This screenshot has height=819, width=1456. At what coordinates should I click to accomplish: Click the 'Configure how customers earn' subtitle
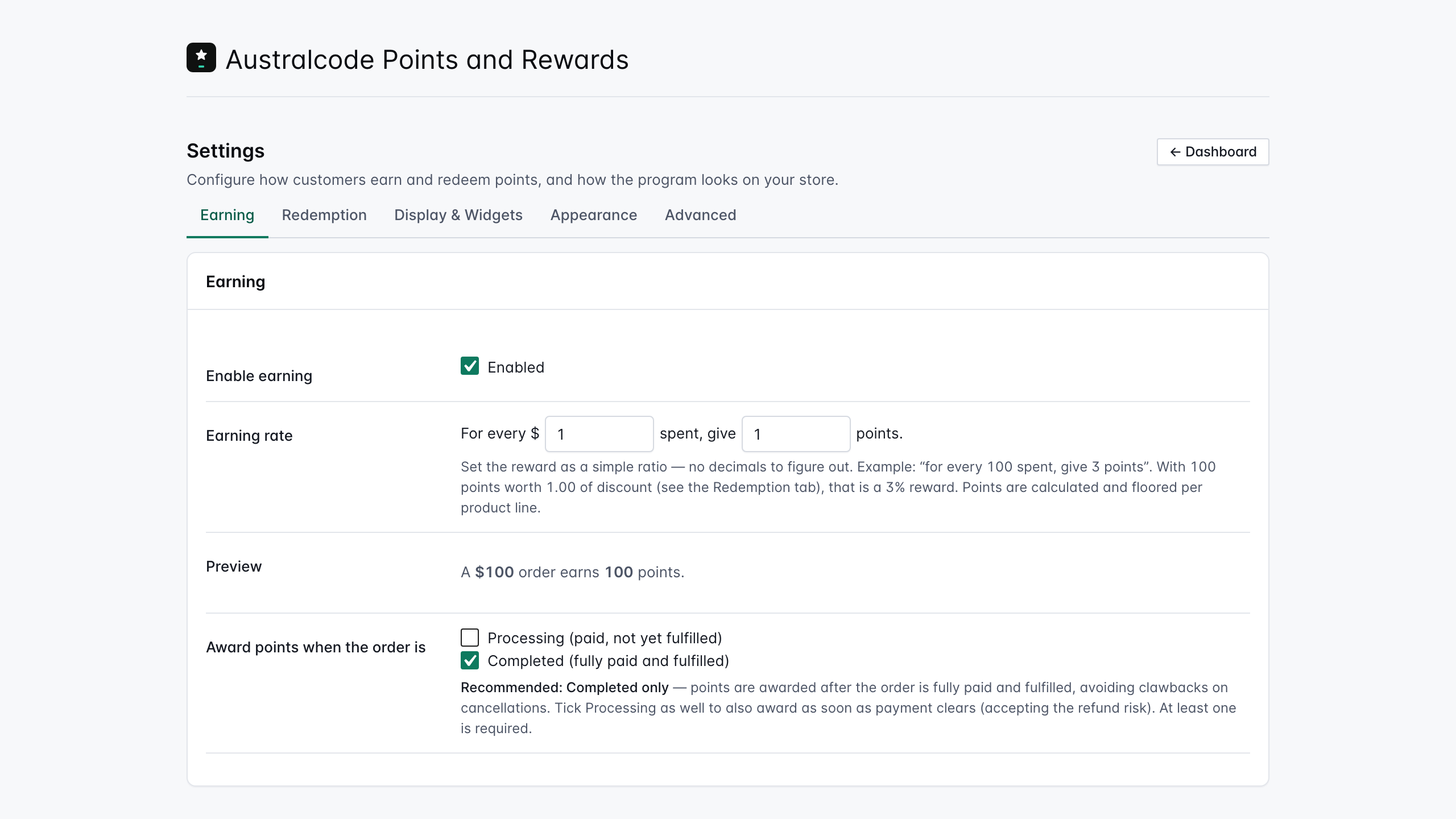click(512, 180)
